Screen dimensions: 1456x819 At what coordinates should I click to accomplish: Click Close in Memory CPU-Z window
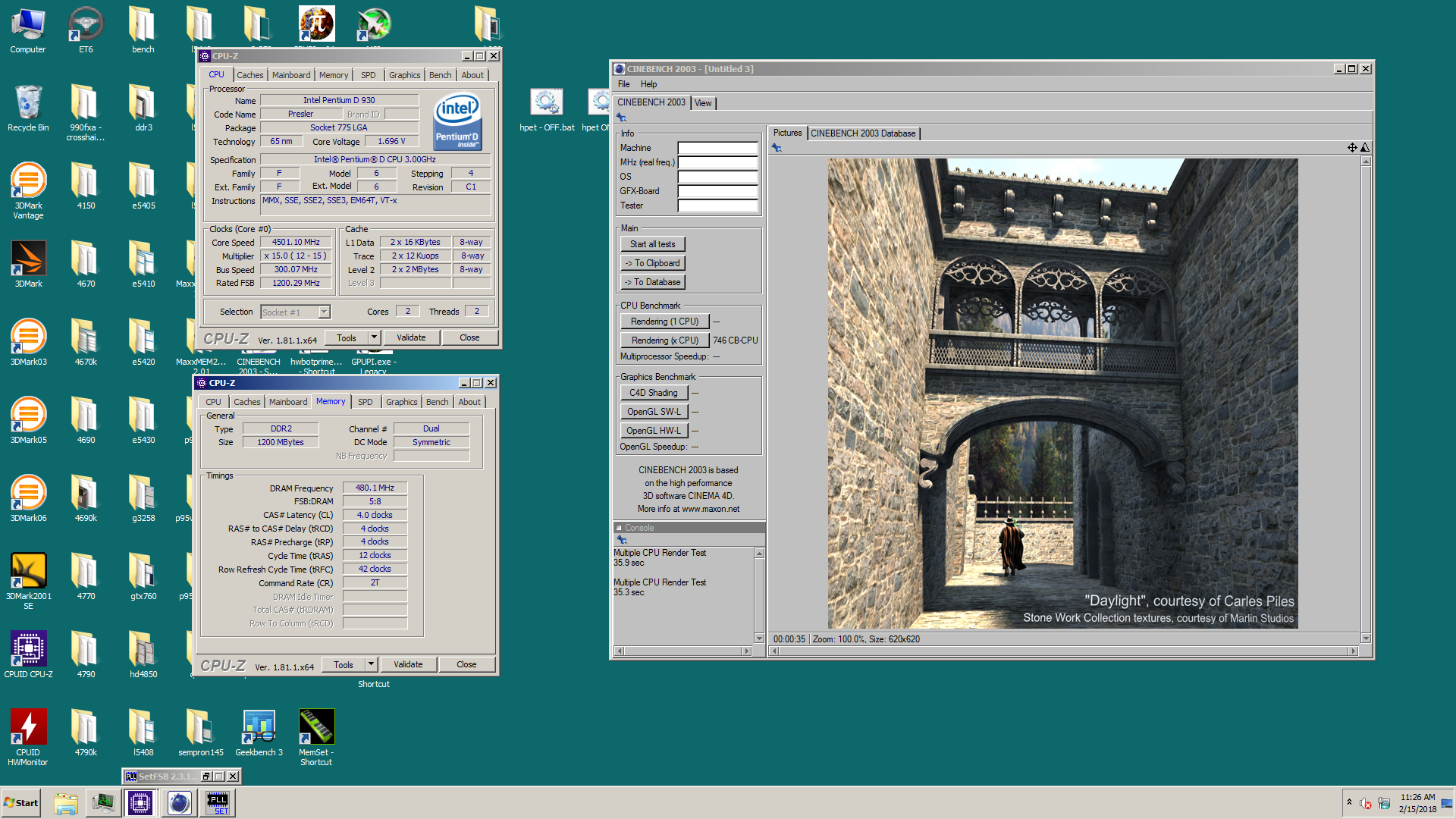(x=466, y=664)
